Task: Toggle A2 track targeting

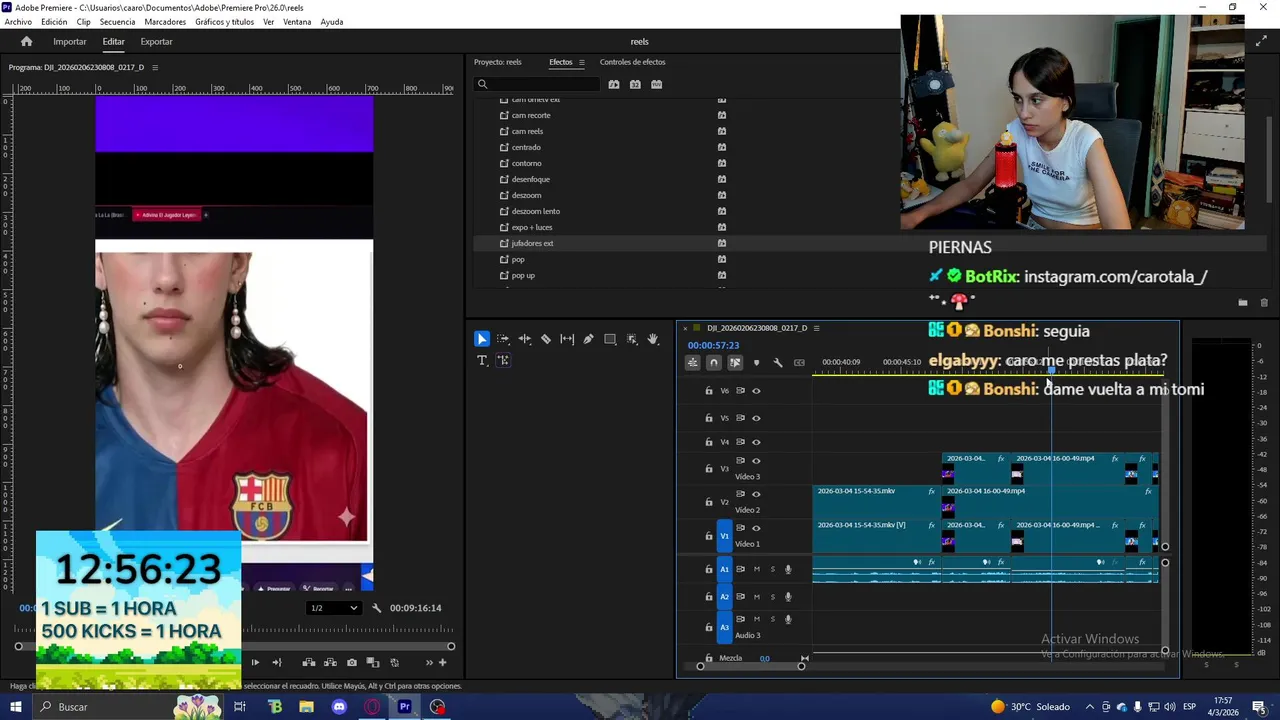Action: pyautogui.click(x=725, y=597)
